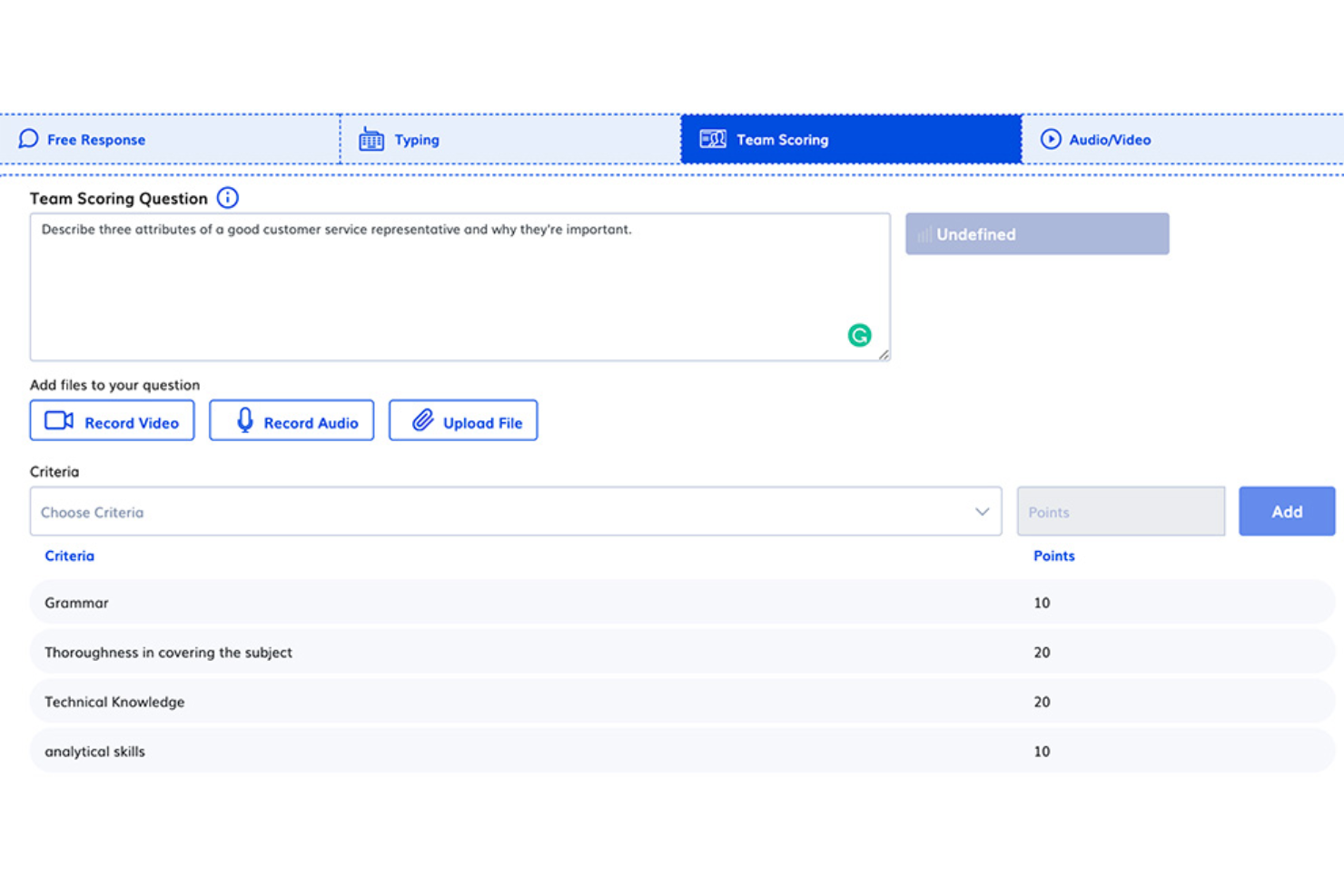The width and height of the screenshot is (1344, 896).
Task: Click the Team Scoring tab icon
Action: coord(713,139)
